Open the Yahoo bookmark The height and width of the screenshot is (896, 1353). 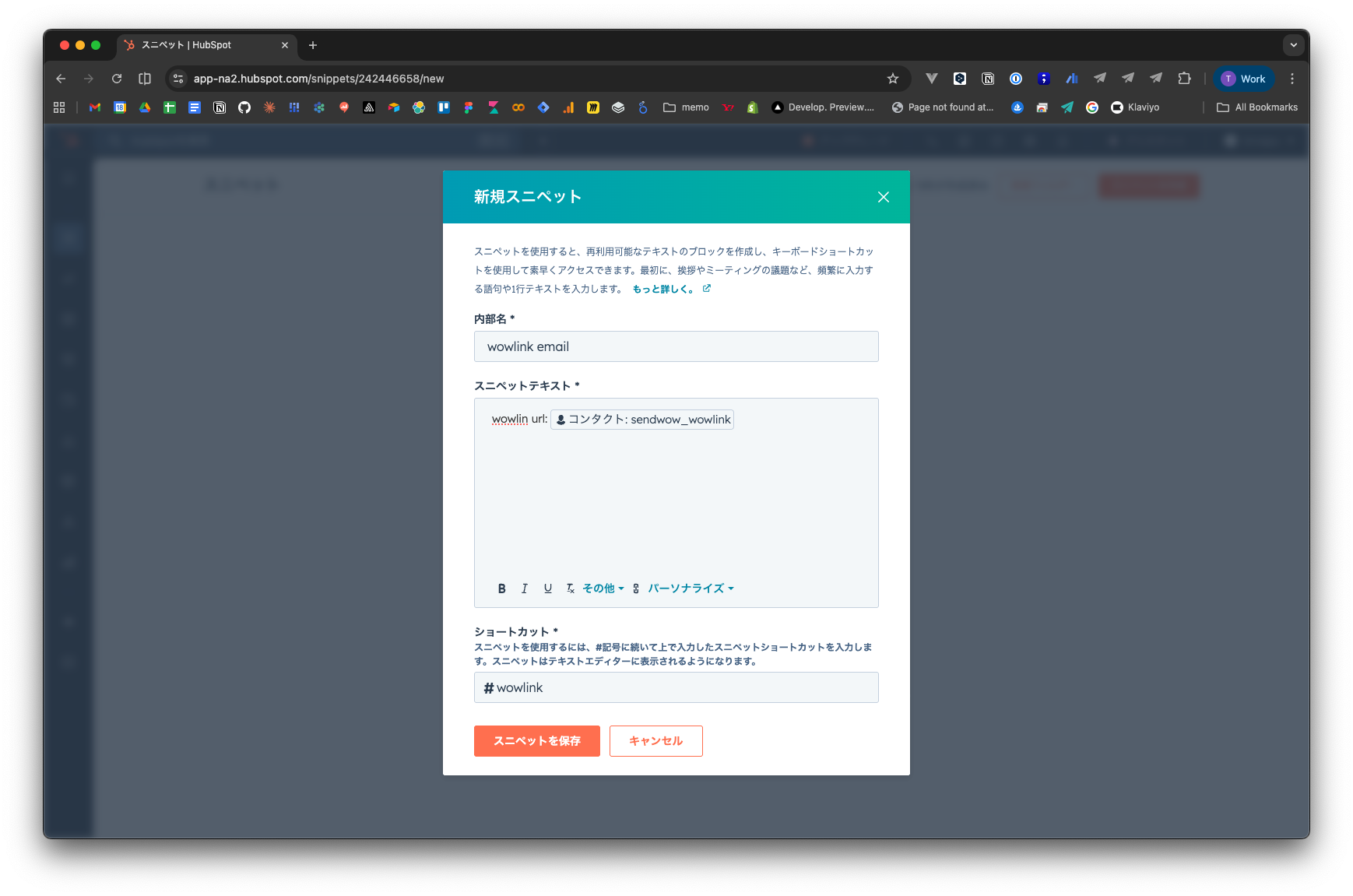[728, 107]
